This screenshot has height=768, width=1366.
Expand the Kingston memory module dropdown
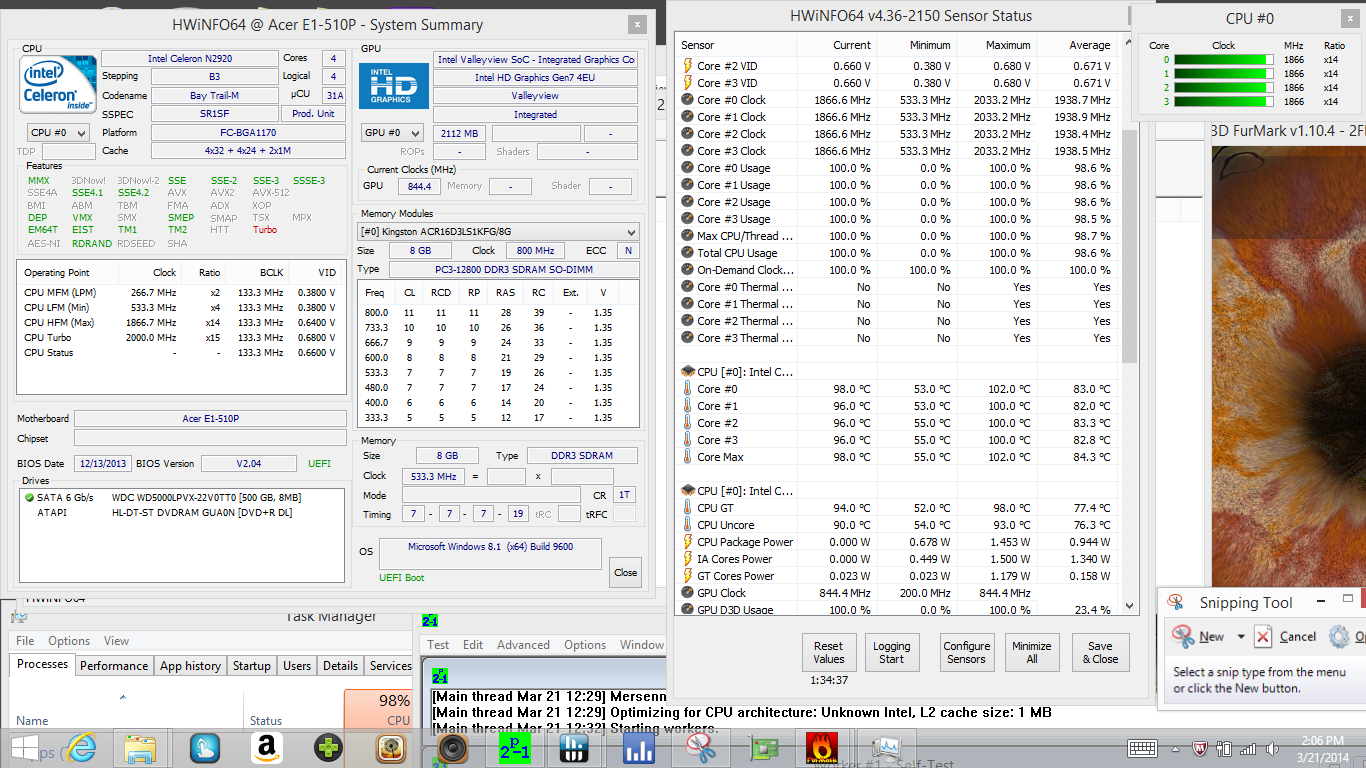[x=498, y=231]
